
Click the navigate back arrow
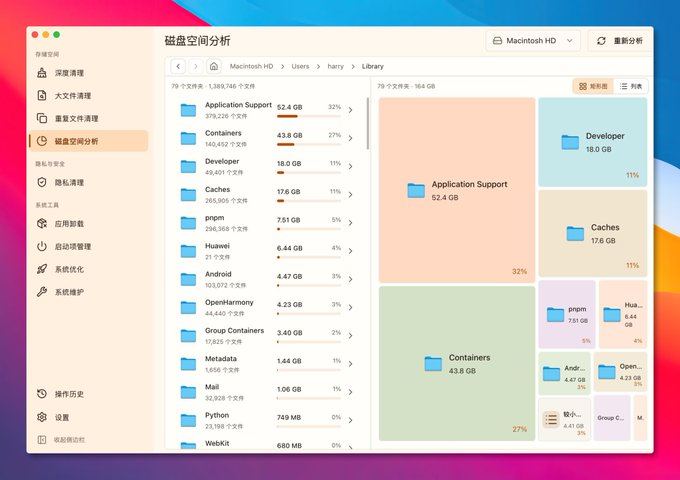coord(178,66)
